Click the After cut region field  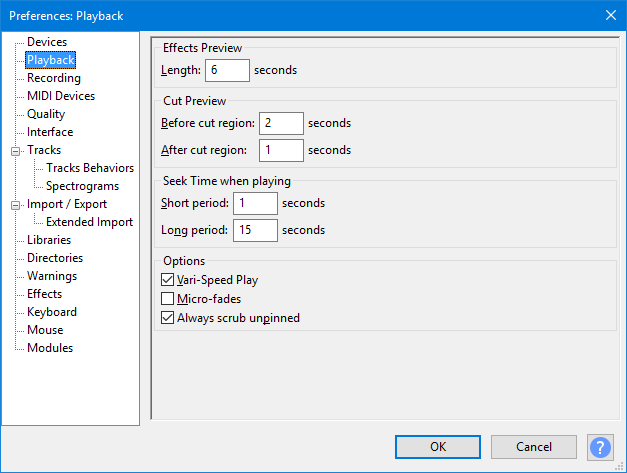click(281, 150)
